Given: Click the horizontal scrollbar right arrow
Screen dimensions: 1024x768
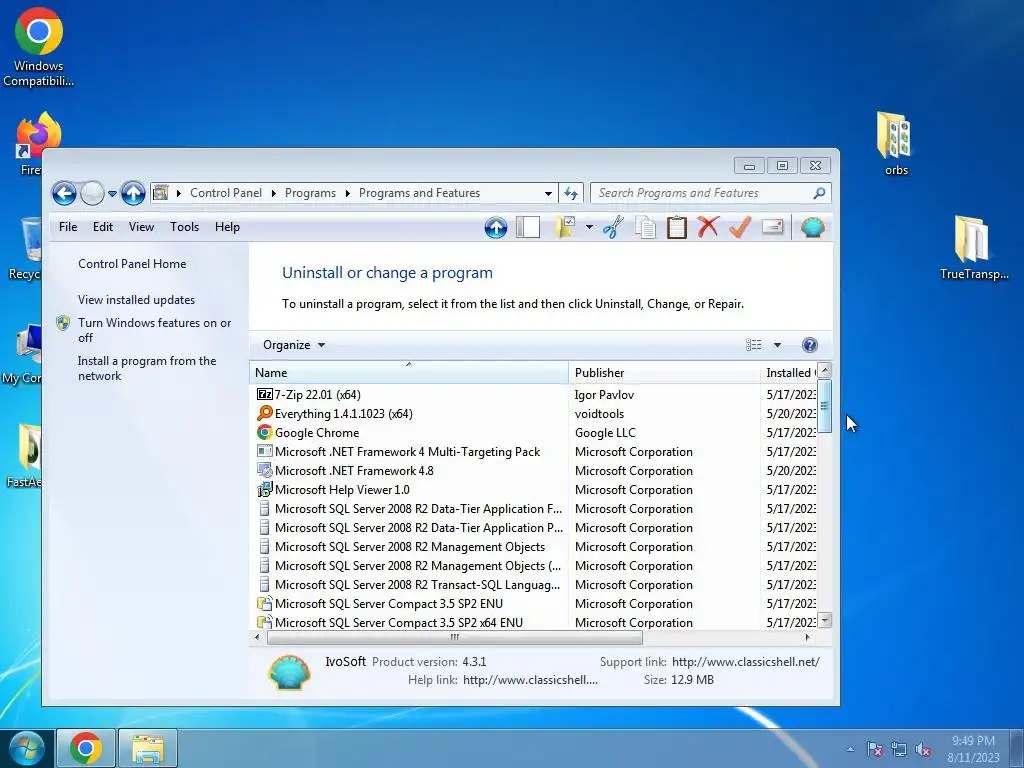Looking at the screenshot, I should (808, 637).
